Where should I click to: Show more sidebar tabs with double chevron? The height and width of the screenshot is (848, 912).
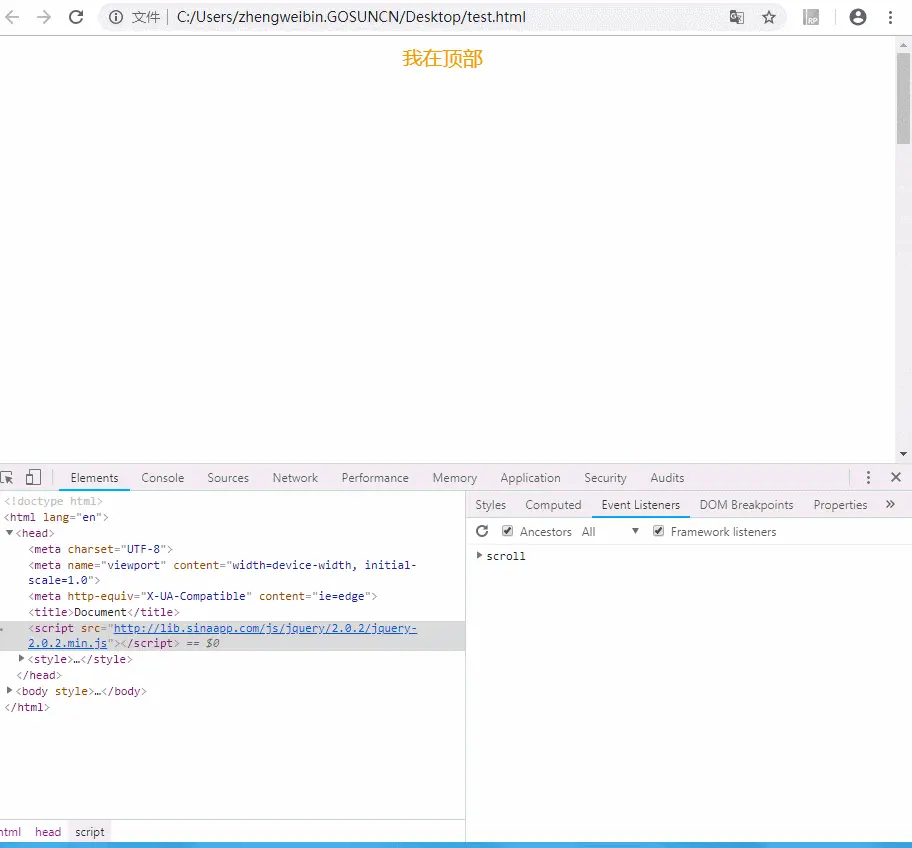tap(890, 504)
